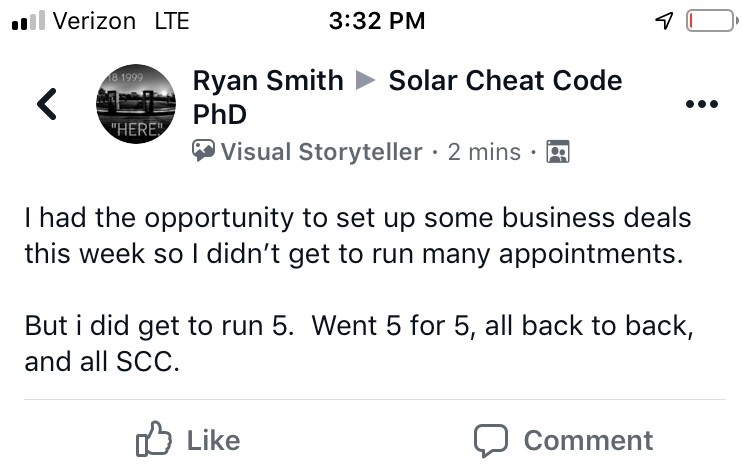Image resolution: width=742 pixels, height=476 pixels.
Task: Tap the Verizon carrier label
Action: click(x=94, y=21)
